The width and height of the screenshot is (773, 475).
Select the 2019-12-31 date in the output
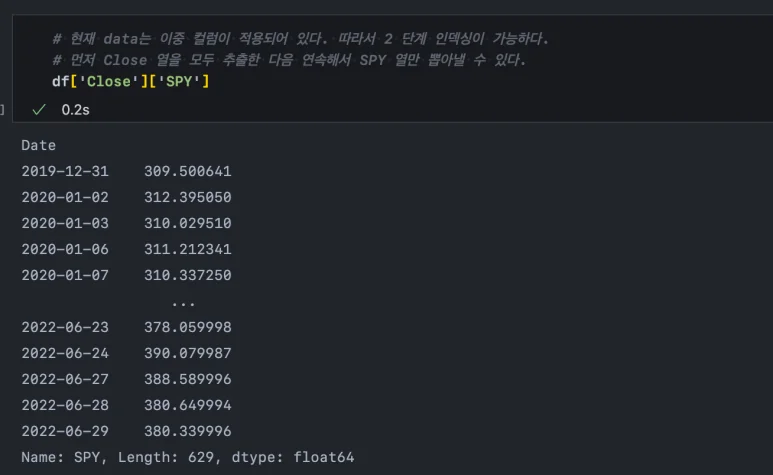pyautogui.click(x=65, y=171)
